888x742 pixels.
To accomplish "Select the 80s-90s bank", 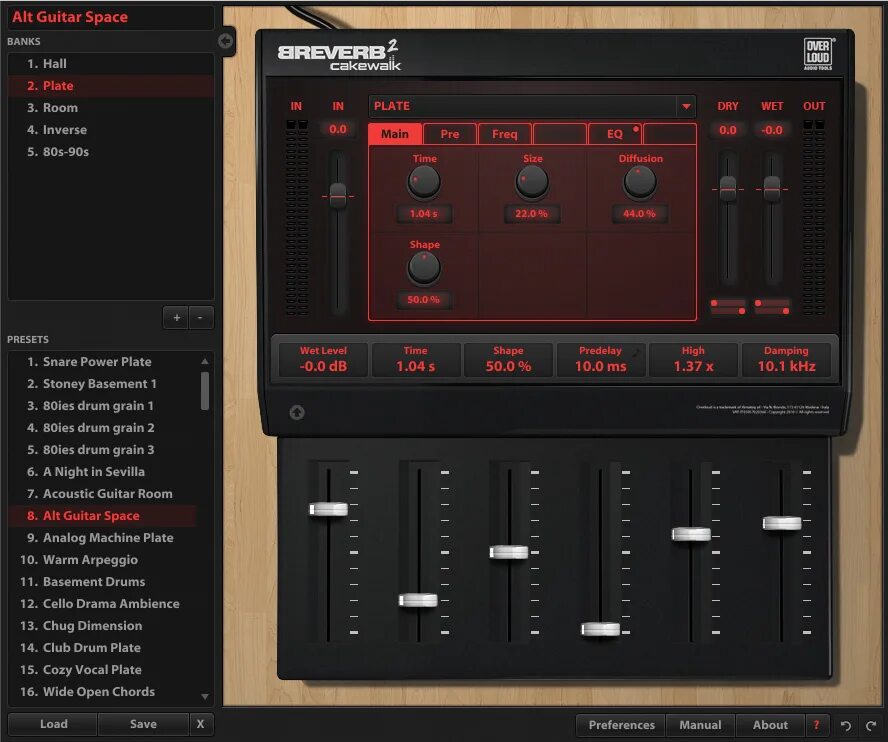I will coord(110,152).
